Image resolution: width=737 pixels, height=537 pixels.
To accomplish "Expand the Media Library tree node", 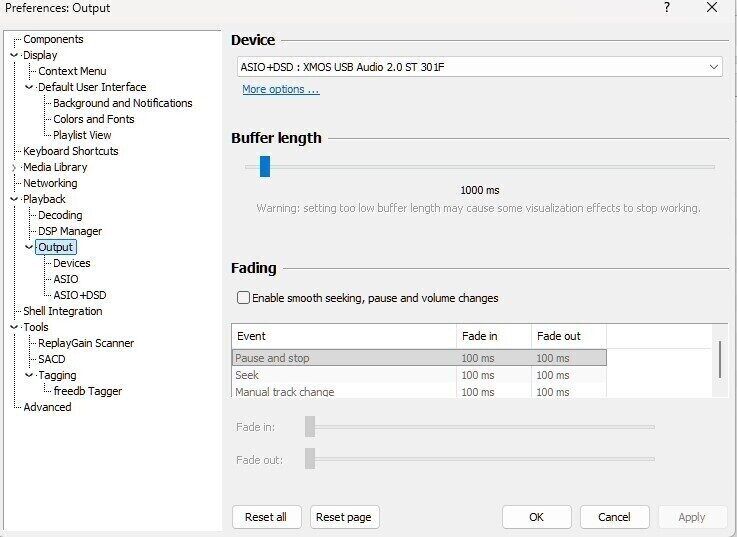I will click(x=14, y=167).
